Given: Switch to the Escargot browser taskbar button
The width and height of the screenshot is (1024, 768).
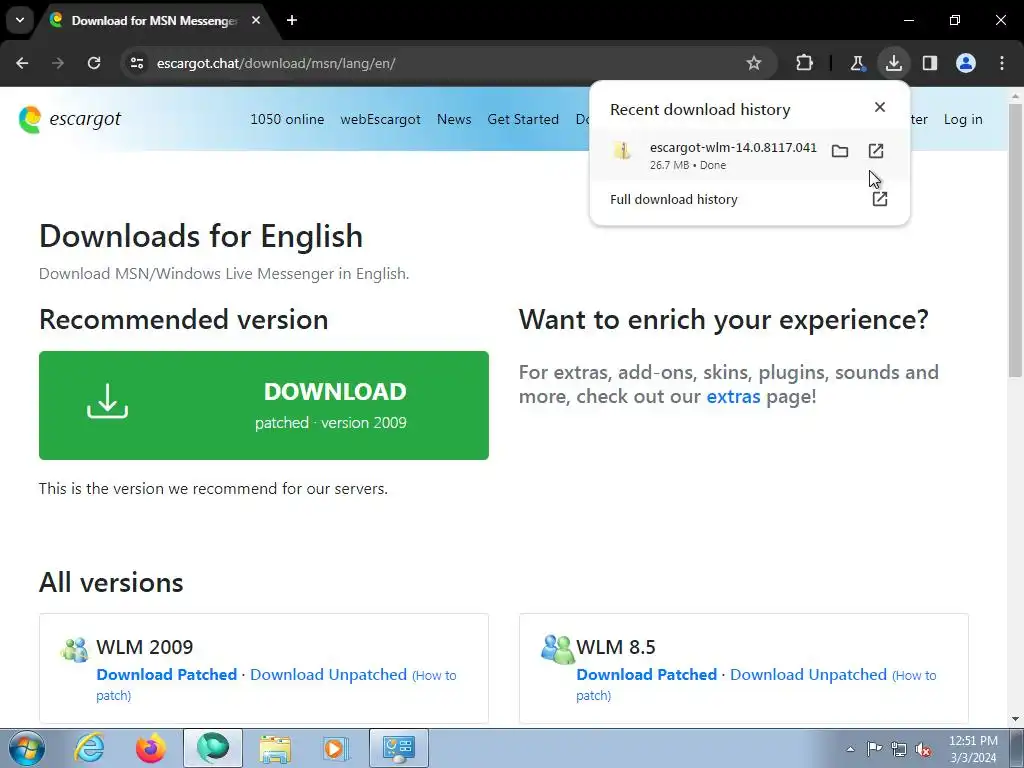Looking at the screenshot, I should coord(213,748).
